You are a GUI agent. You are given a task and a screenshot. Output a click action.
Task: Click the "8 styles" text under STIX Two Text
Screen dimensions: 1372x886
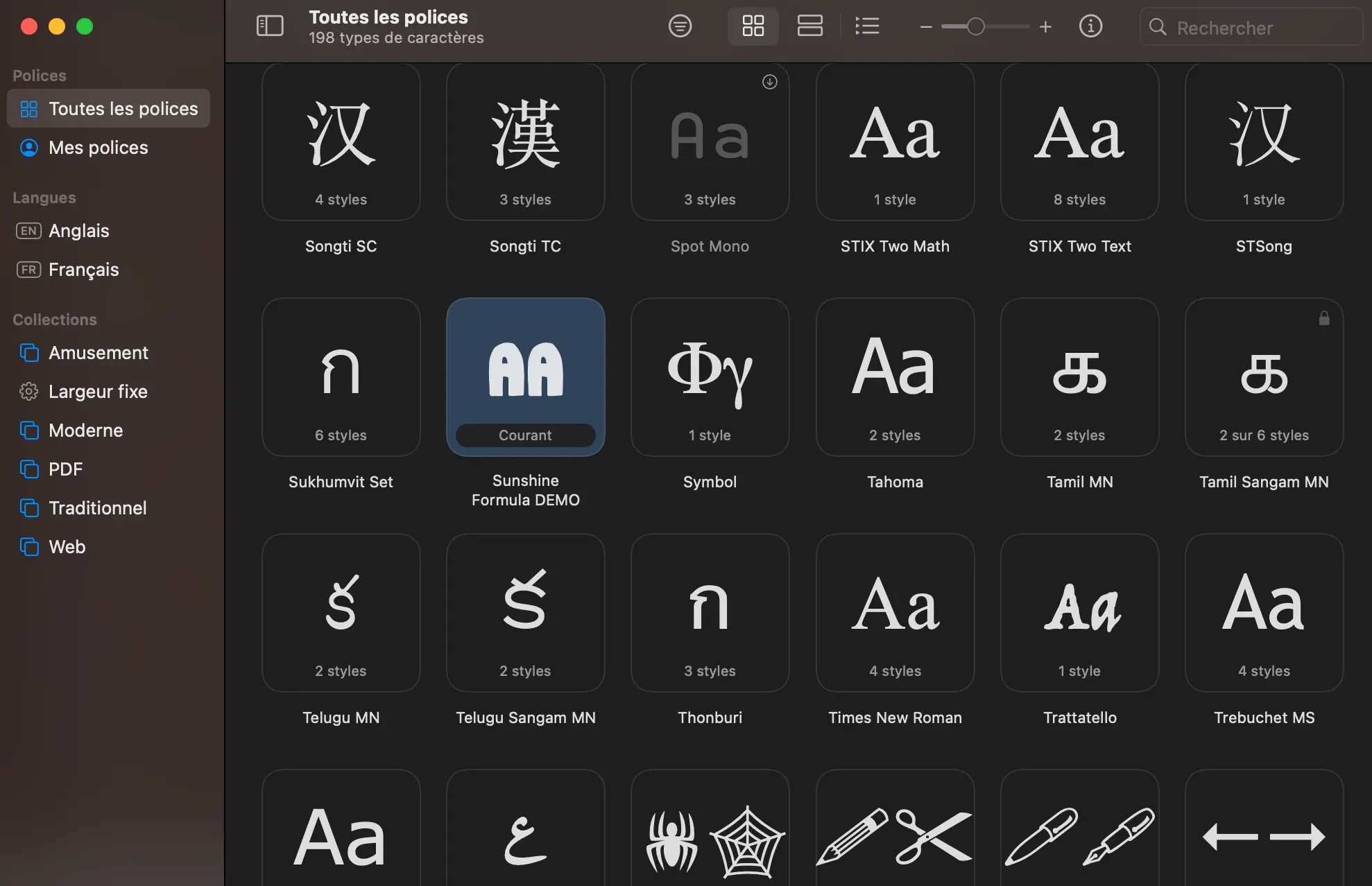coord(1079,200)
